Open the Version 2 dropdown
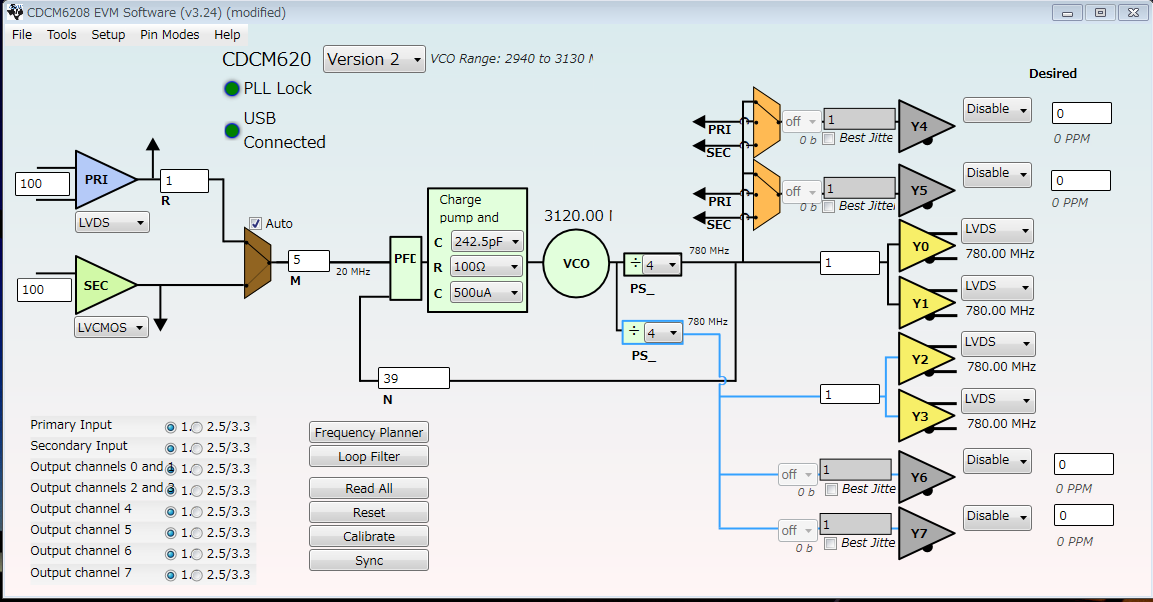This screenshot has height=602, width=1153. (374, 60)
